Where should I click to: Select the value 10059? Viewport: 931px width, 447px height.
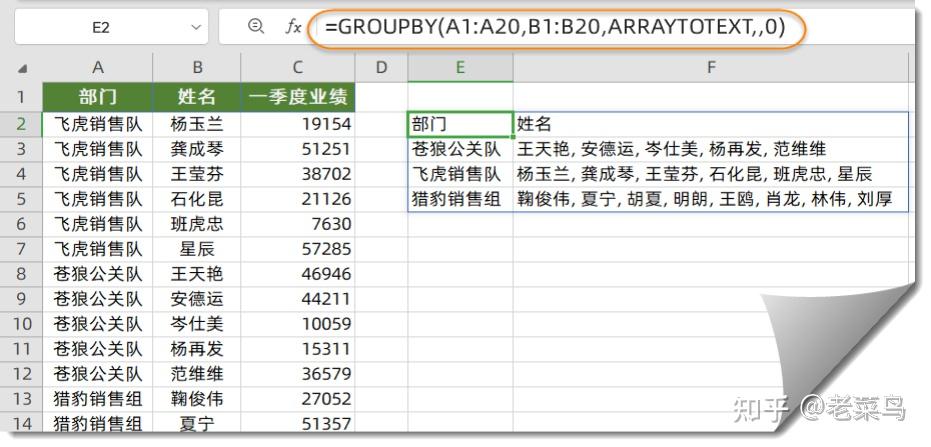point(298,324)
